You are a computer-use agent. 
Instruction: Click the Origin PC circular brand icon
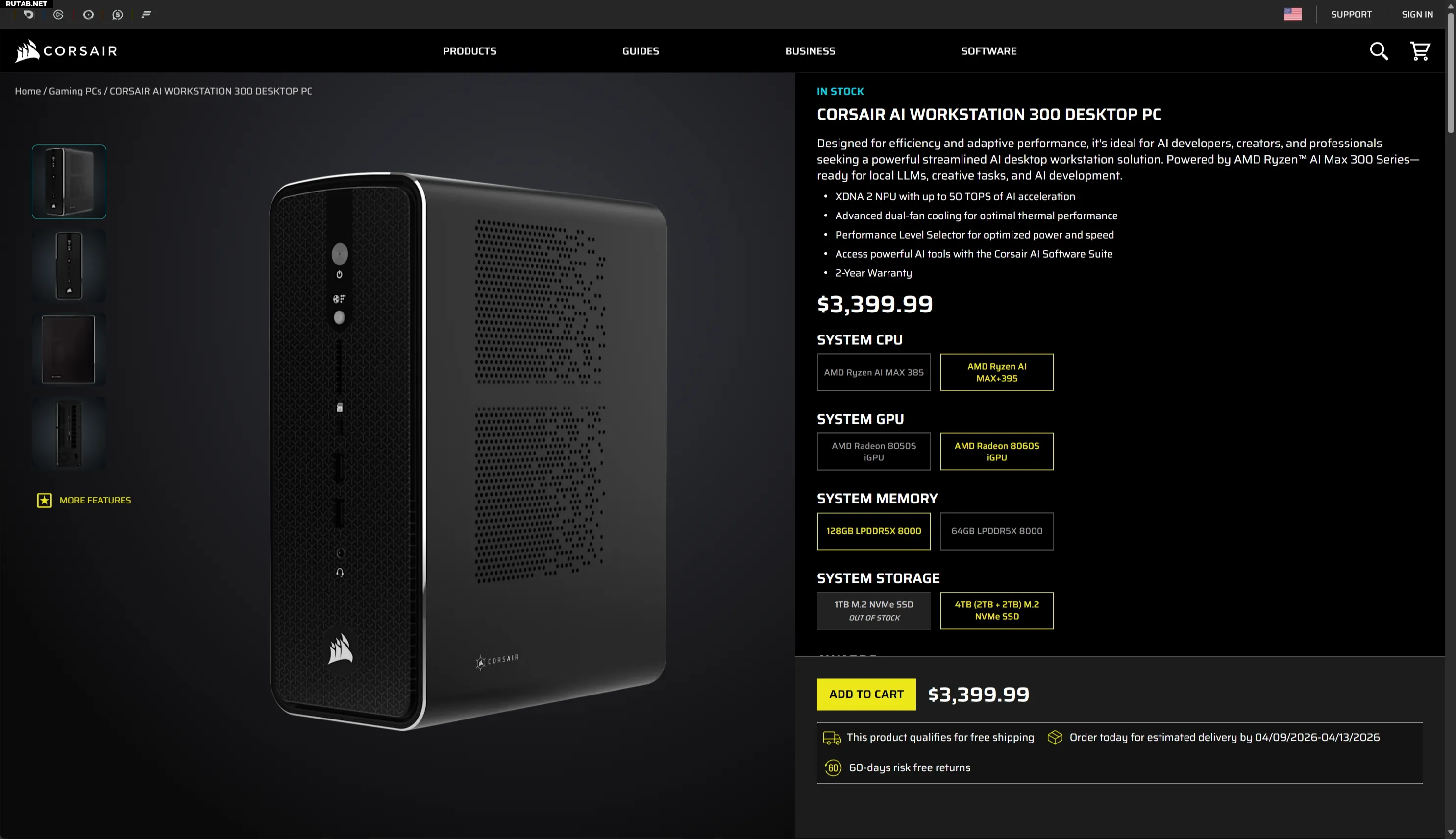88,14
